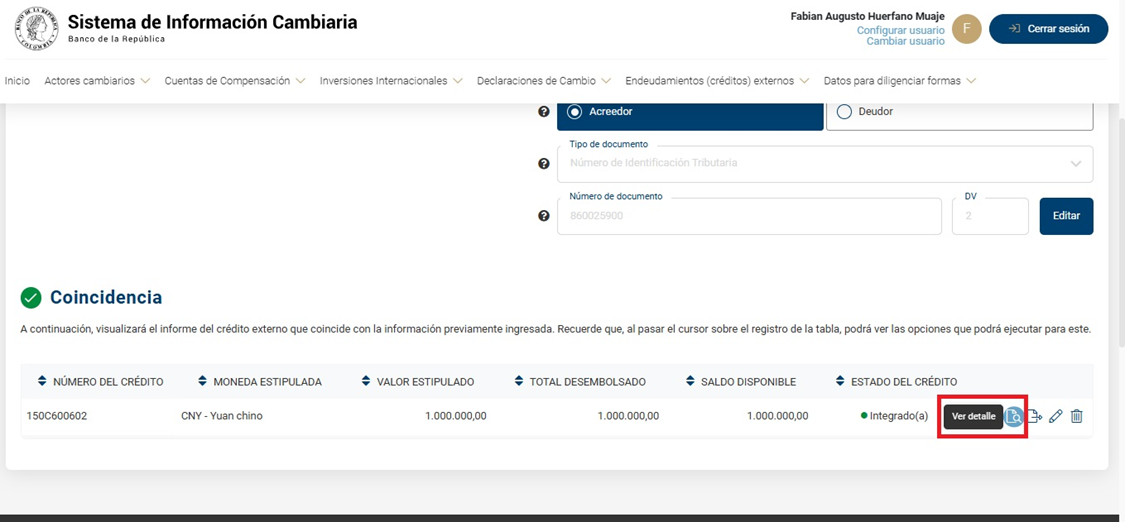1125x522 pixels.
Task: Click the Número de documento input field
Action: [x=748, y=216]
